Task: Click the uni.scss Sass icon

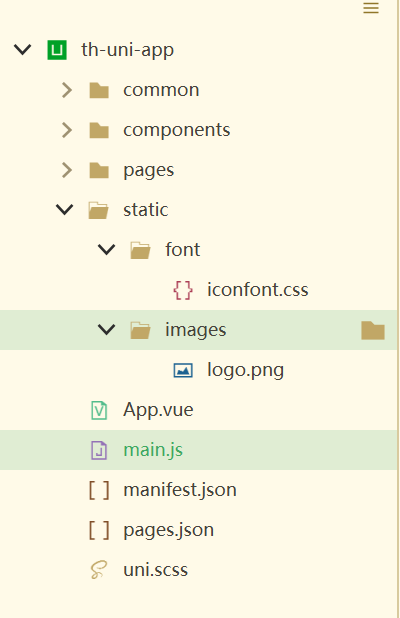Action: click(x=99, y=570)
